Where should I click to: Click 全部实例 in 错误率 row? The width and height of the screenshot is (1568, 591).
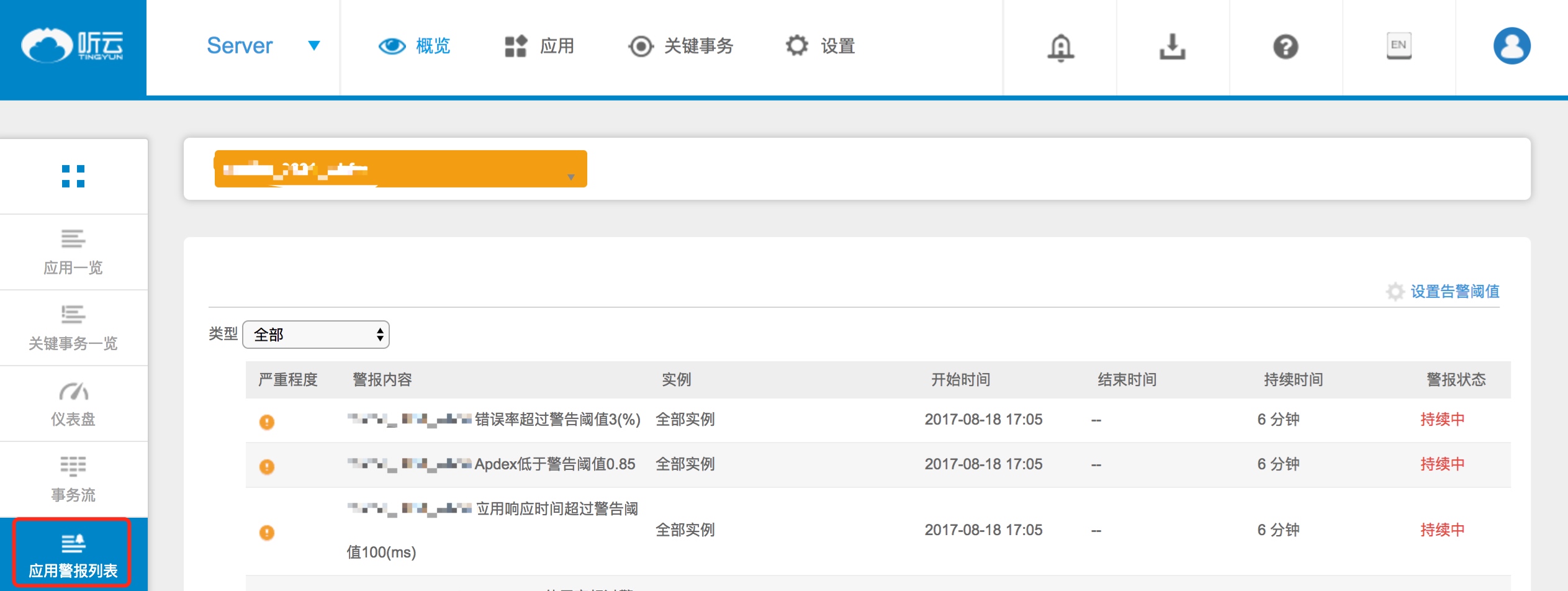(685, 420)
